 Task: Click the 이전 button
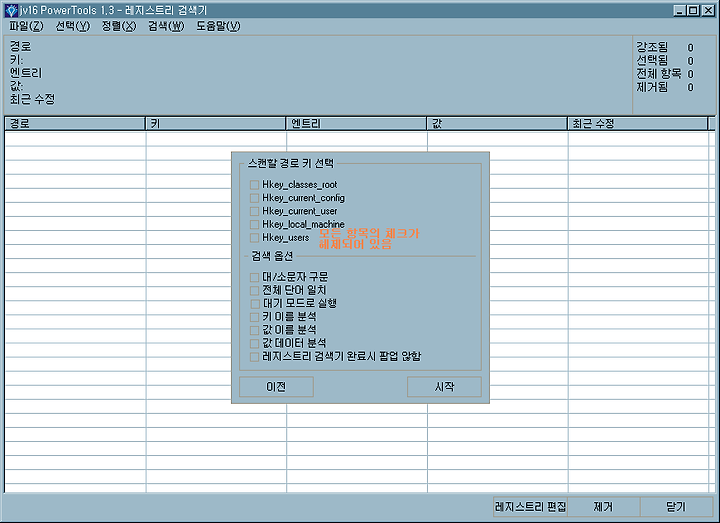276,387
